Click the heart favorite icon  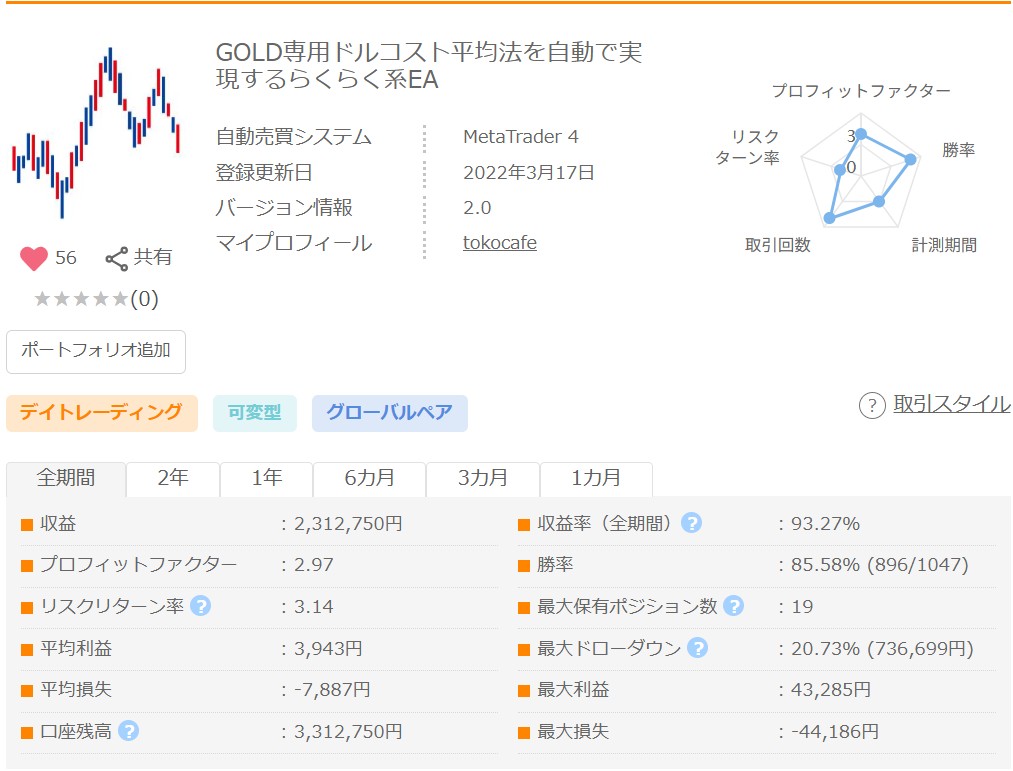(34, 258)
